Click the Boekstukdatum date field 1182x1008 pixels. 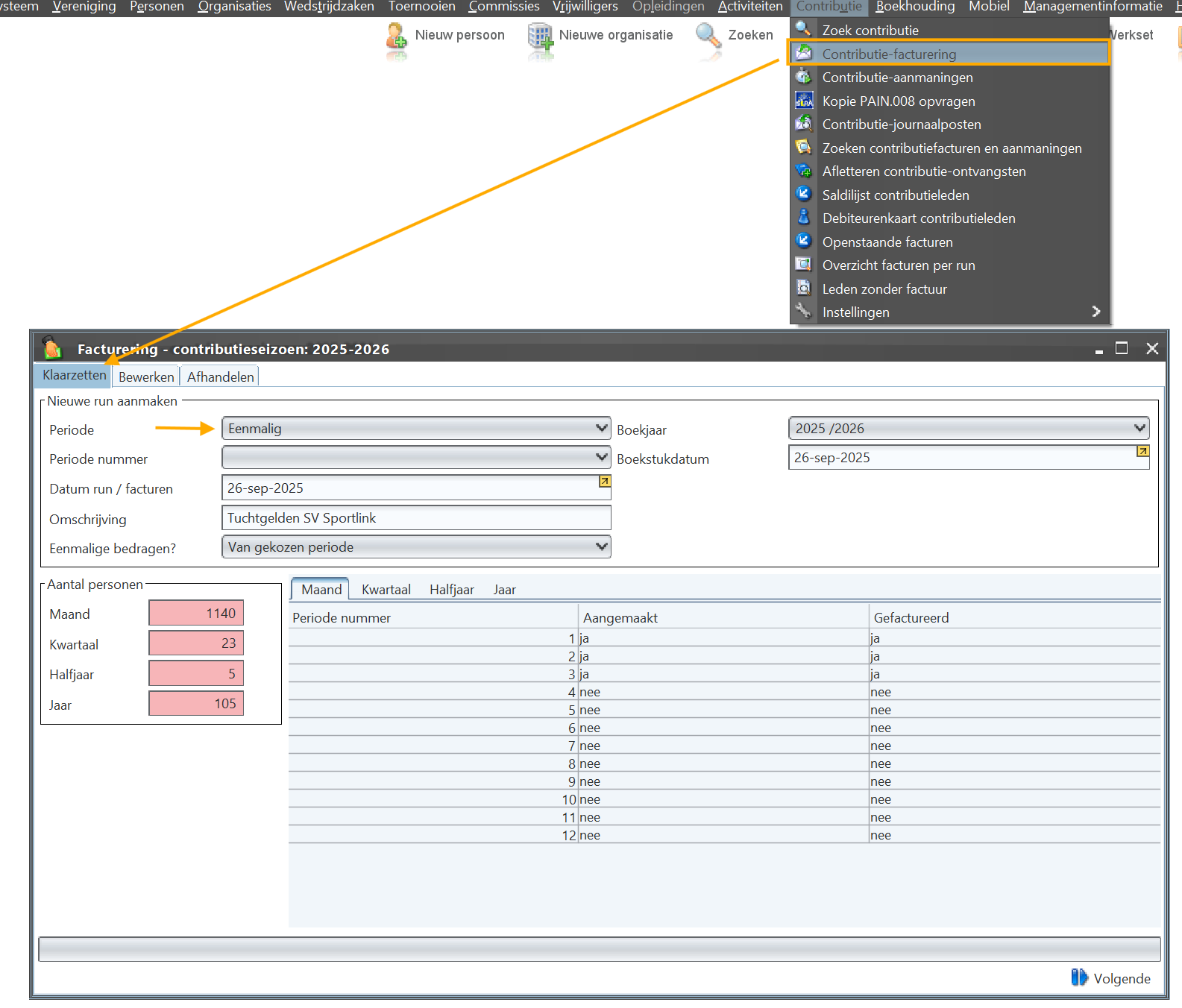click(969, 457)
